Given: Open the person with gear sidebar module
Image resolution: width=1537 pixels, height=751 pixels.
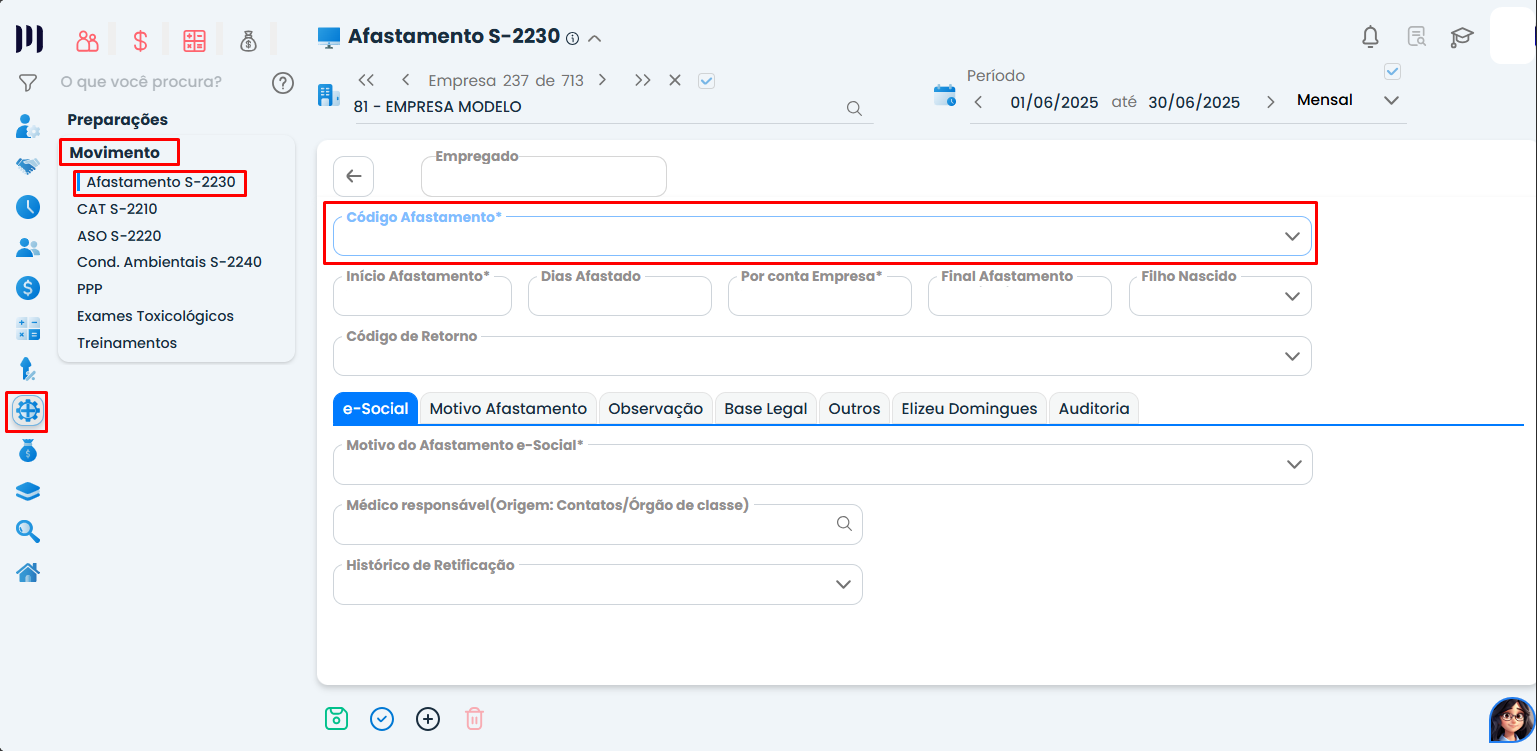Looking at the screenshot, I should [28, 126].
